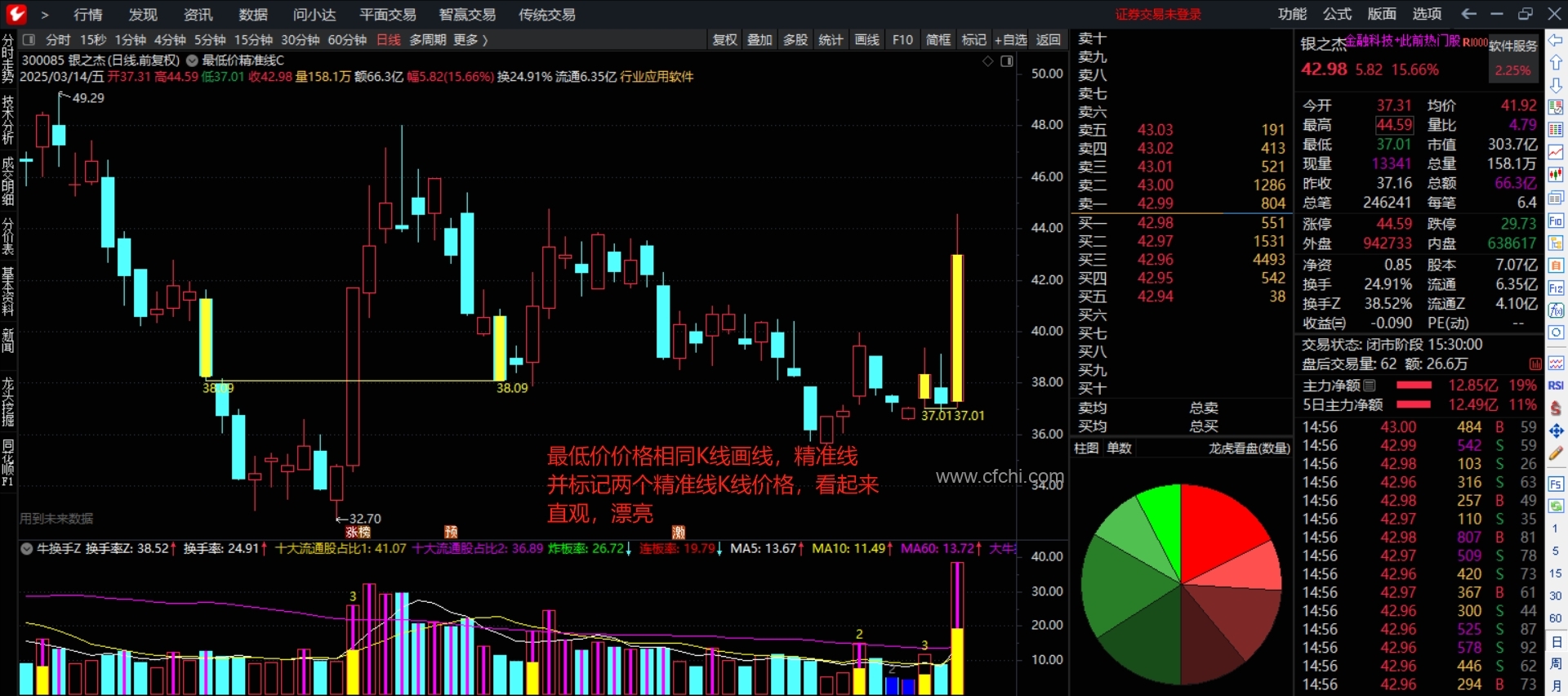
Task: Toggle the panel icon before 分时
Action: [29, 39]
